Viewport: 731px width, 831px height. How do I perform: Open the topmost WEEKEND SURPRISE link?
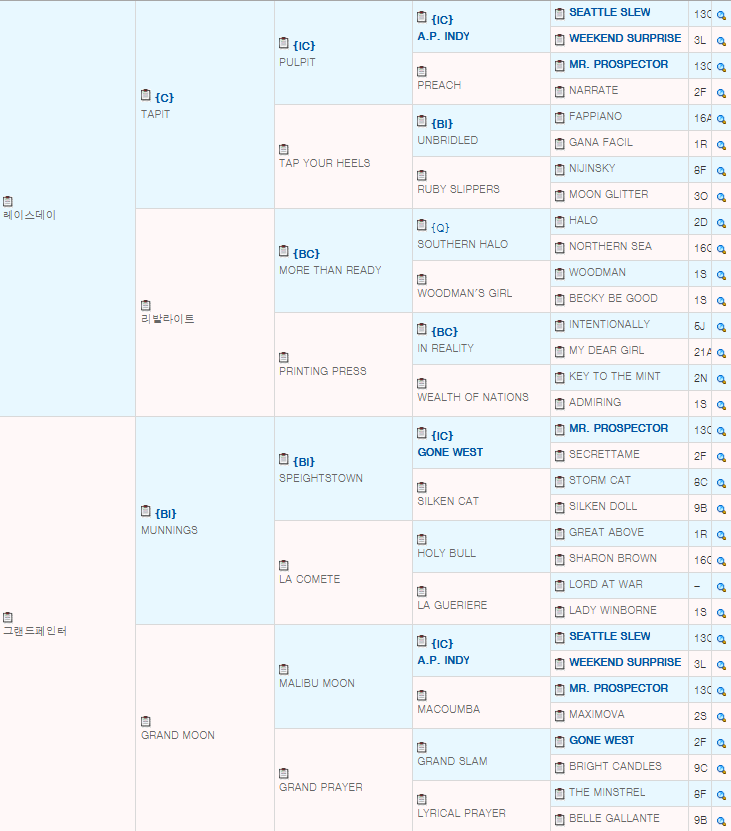tap(625, 38)
